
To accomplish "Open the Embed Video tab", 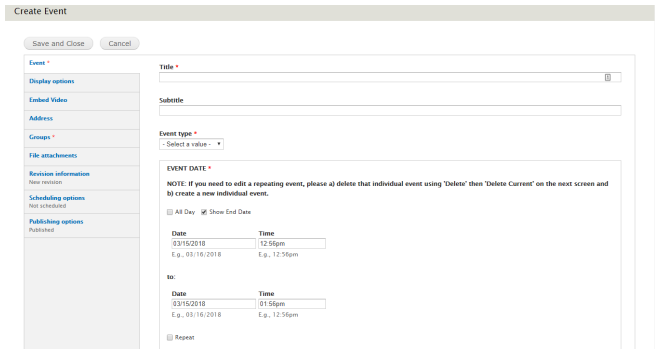I will coord(82,100).
